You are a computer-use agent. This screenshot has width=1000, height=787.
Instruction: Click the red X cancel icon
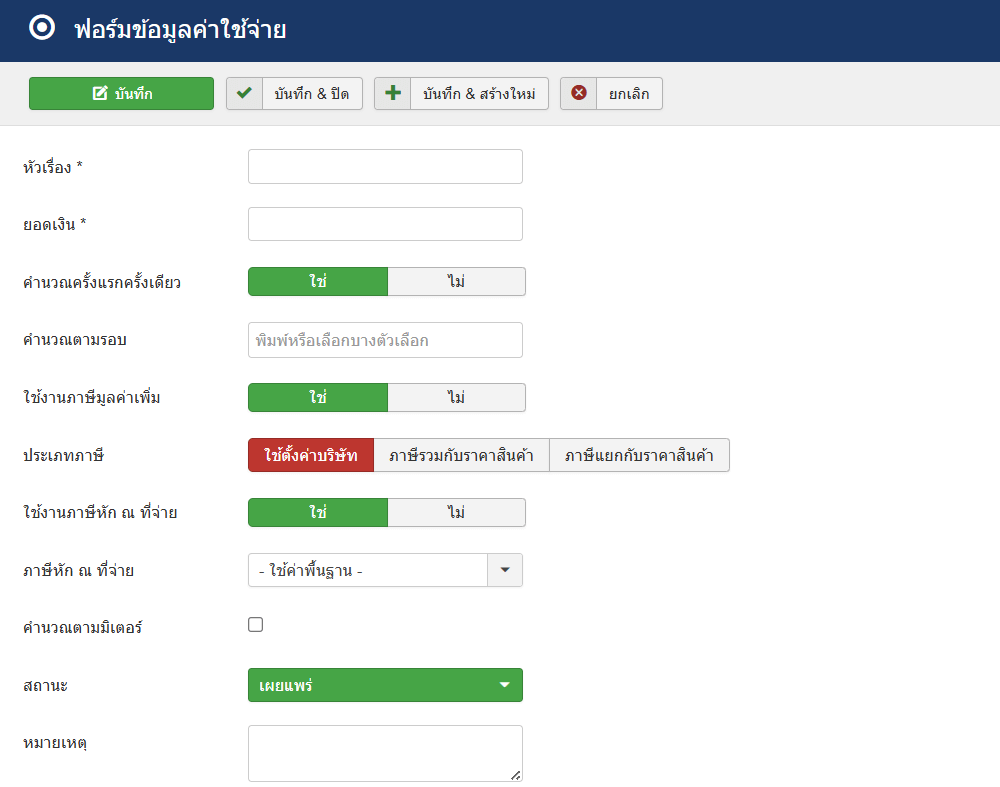click(578, 93)
